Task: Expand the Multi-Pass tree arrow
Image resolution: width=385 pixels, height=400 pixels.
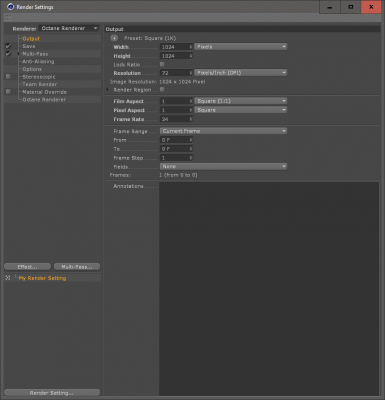Action: (x=19, y=54)
